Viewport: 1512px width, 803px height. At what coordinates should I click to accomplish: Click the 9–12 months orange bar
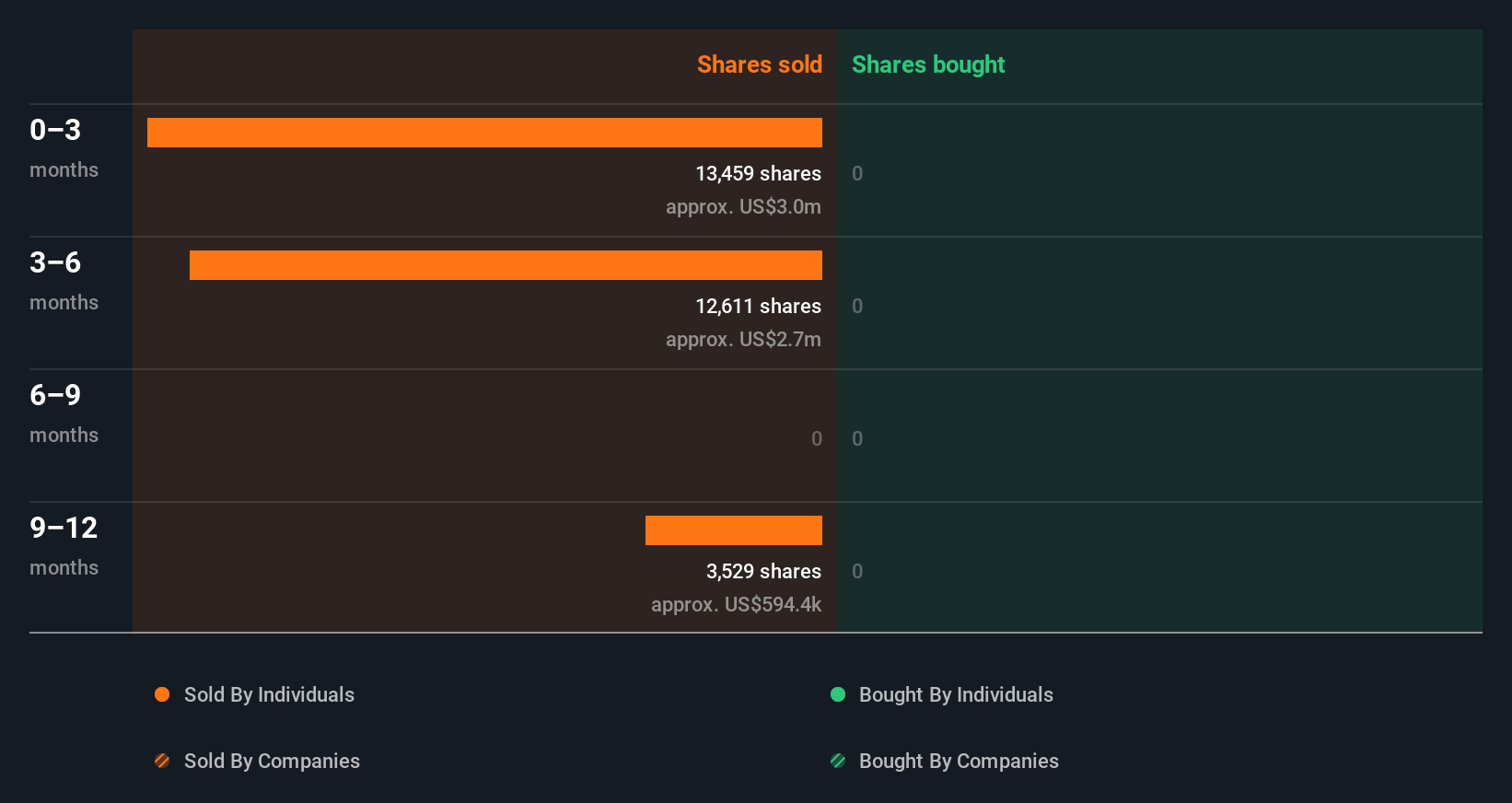734,530
